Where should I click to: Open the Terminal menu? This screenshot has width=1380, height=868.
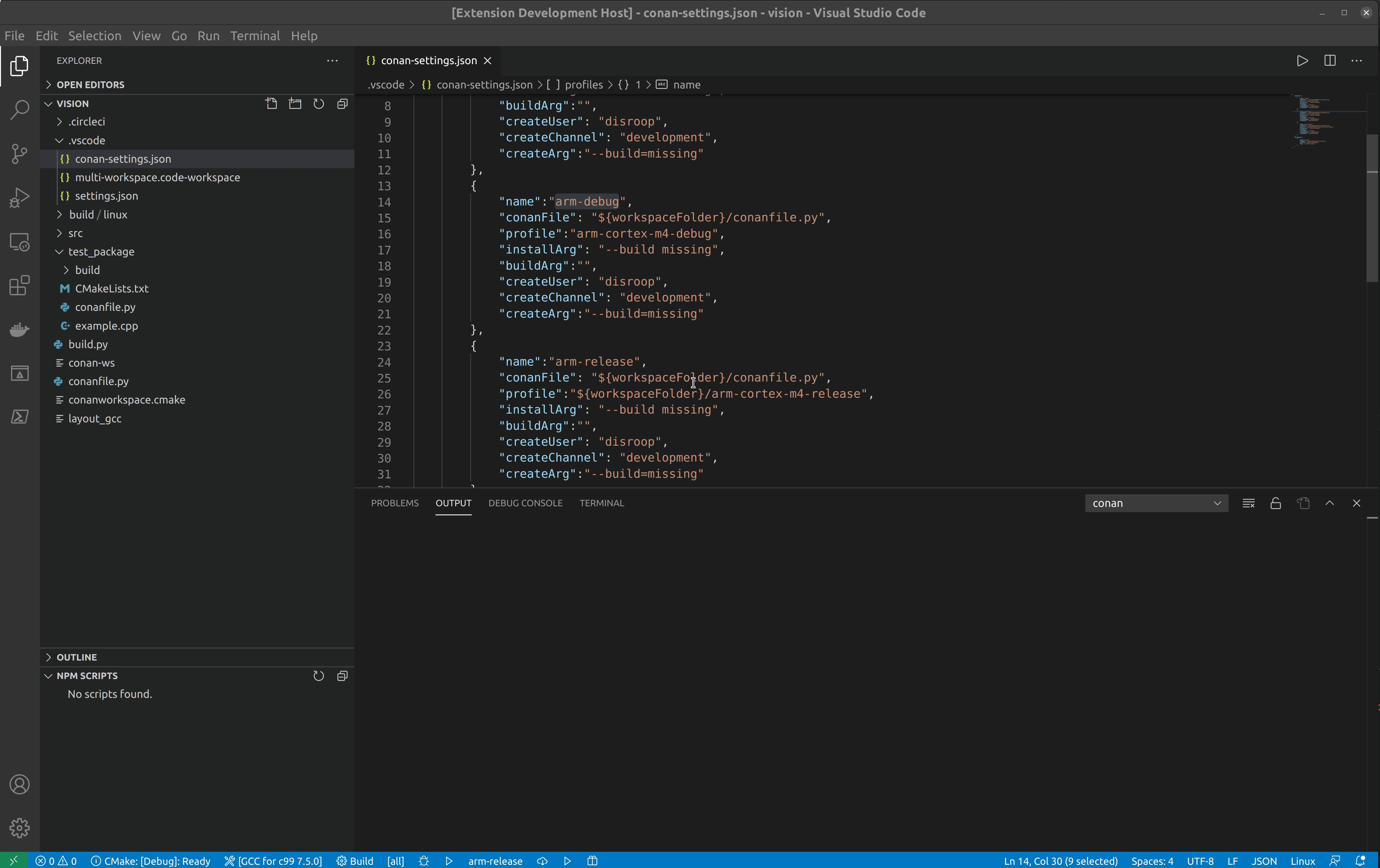[x=255, y=36]
